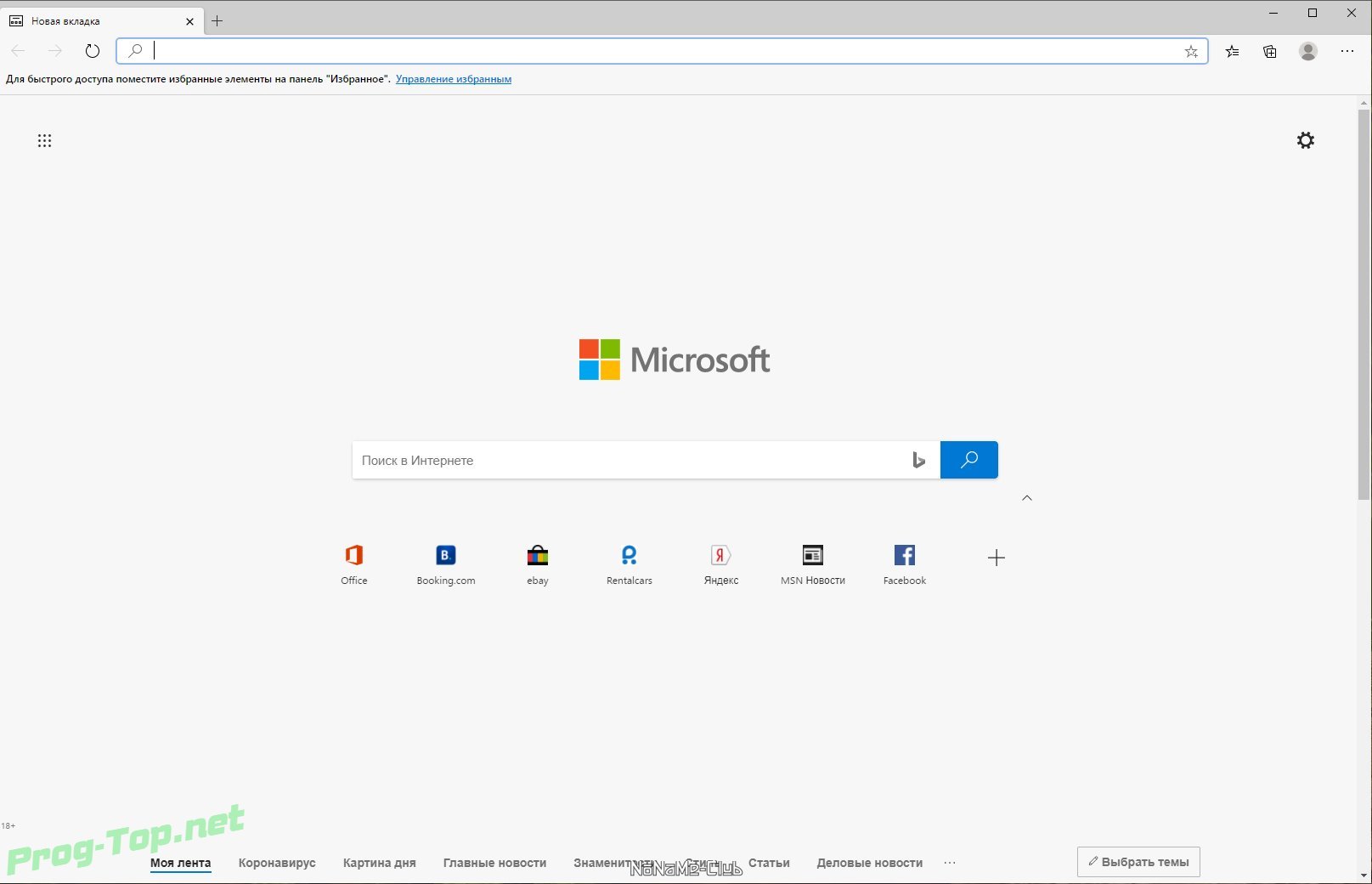Click the Выбрать темы button
The width and height of the screenshot is (1372, 884).
click(1138, 862)
